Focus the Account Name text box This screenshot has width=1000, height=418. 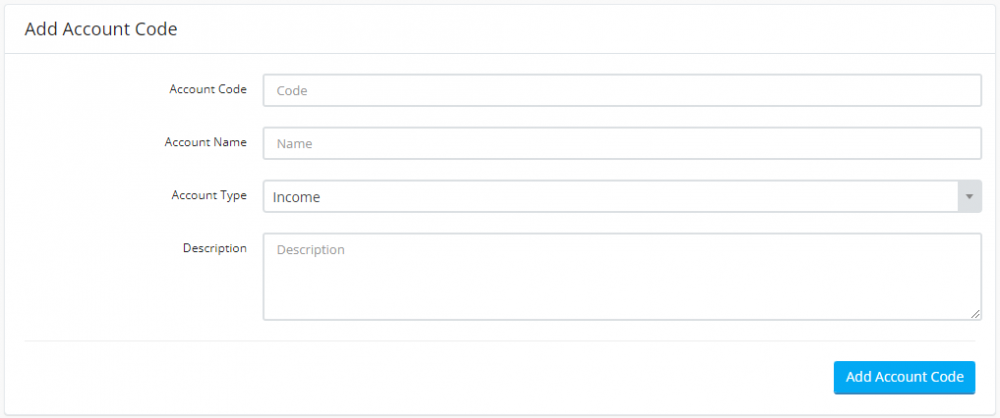621,143
